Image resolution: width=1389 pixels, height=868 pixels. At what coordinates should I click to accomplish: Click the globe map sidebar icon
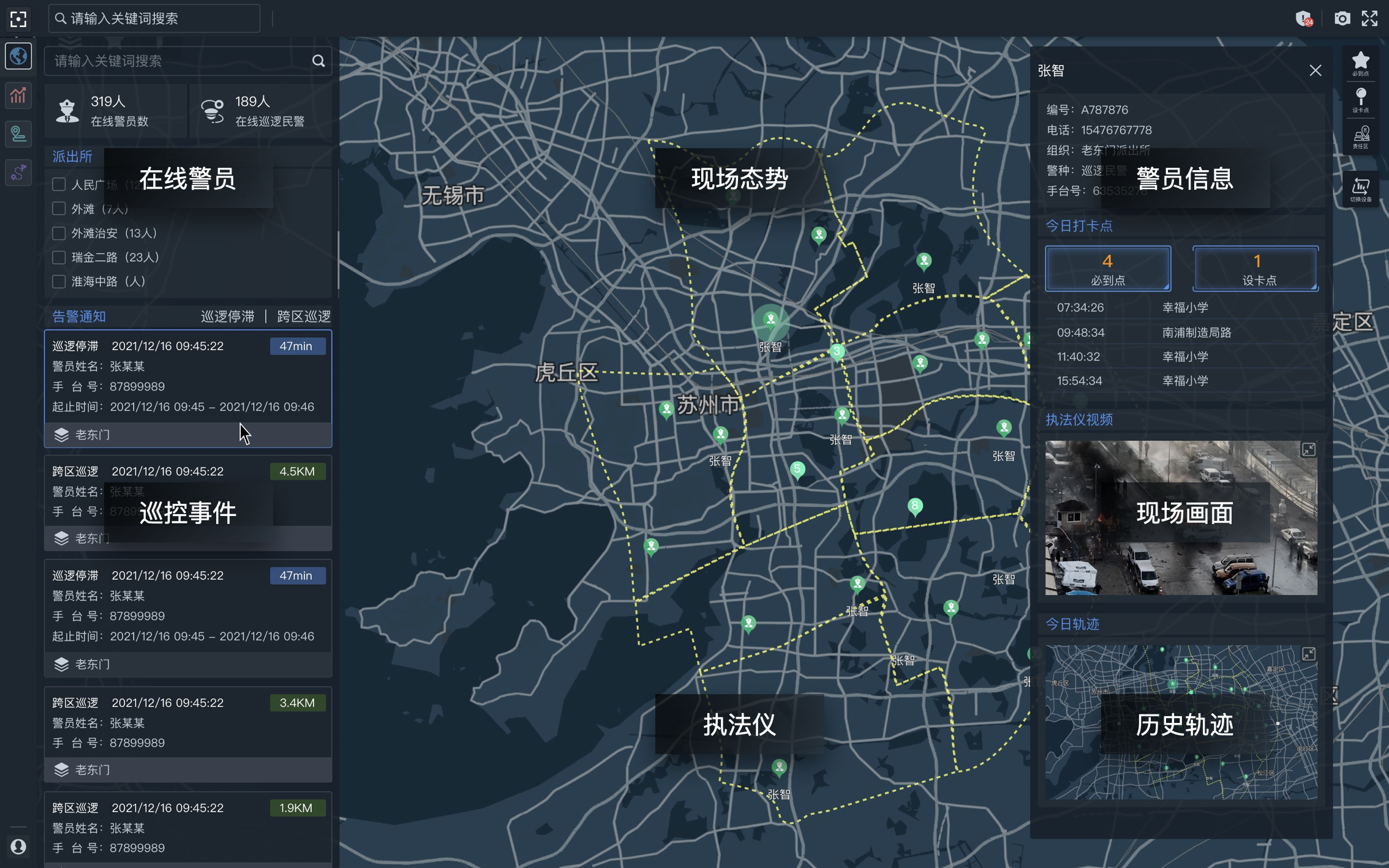pos(18,56)
